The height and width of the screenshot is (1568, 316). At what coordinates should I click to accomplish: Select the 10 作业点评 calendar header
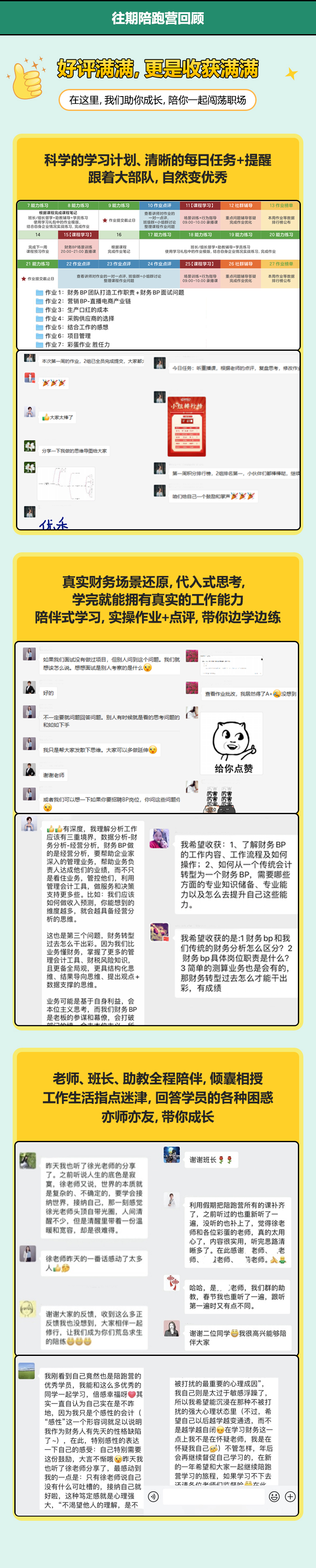160,206
